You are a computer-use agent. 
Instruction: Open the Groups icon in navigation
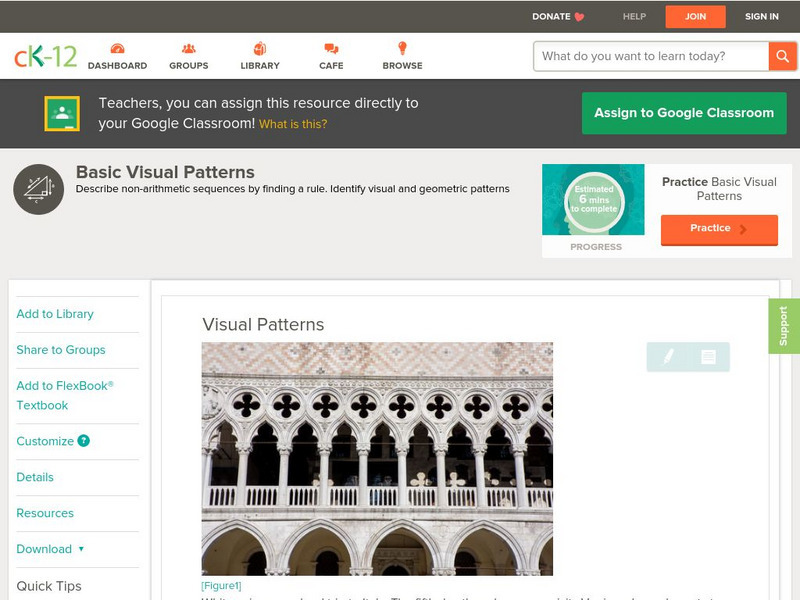(188, 49)
